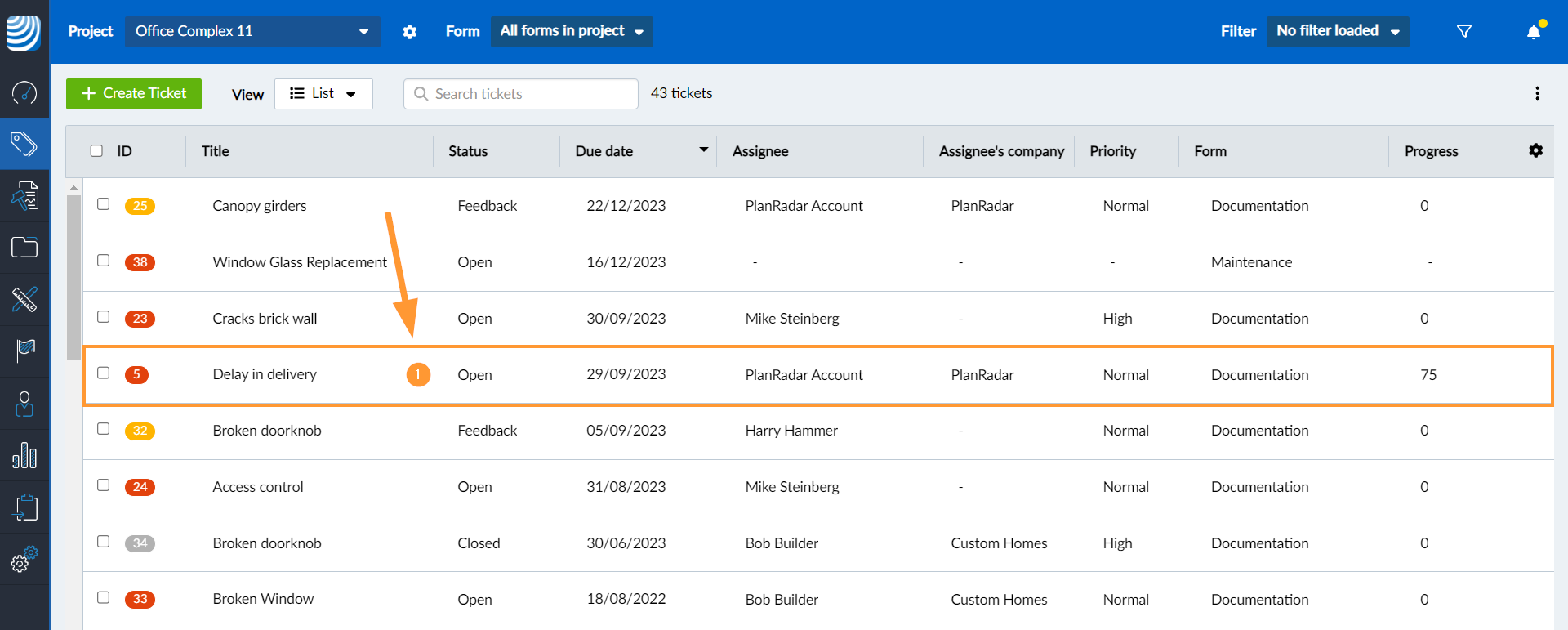Open the Window Glass Replacement ticket
The image size is (1568, 630).
pos(300,262)
